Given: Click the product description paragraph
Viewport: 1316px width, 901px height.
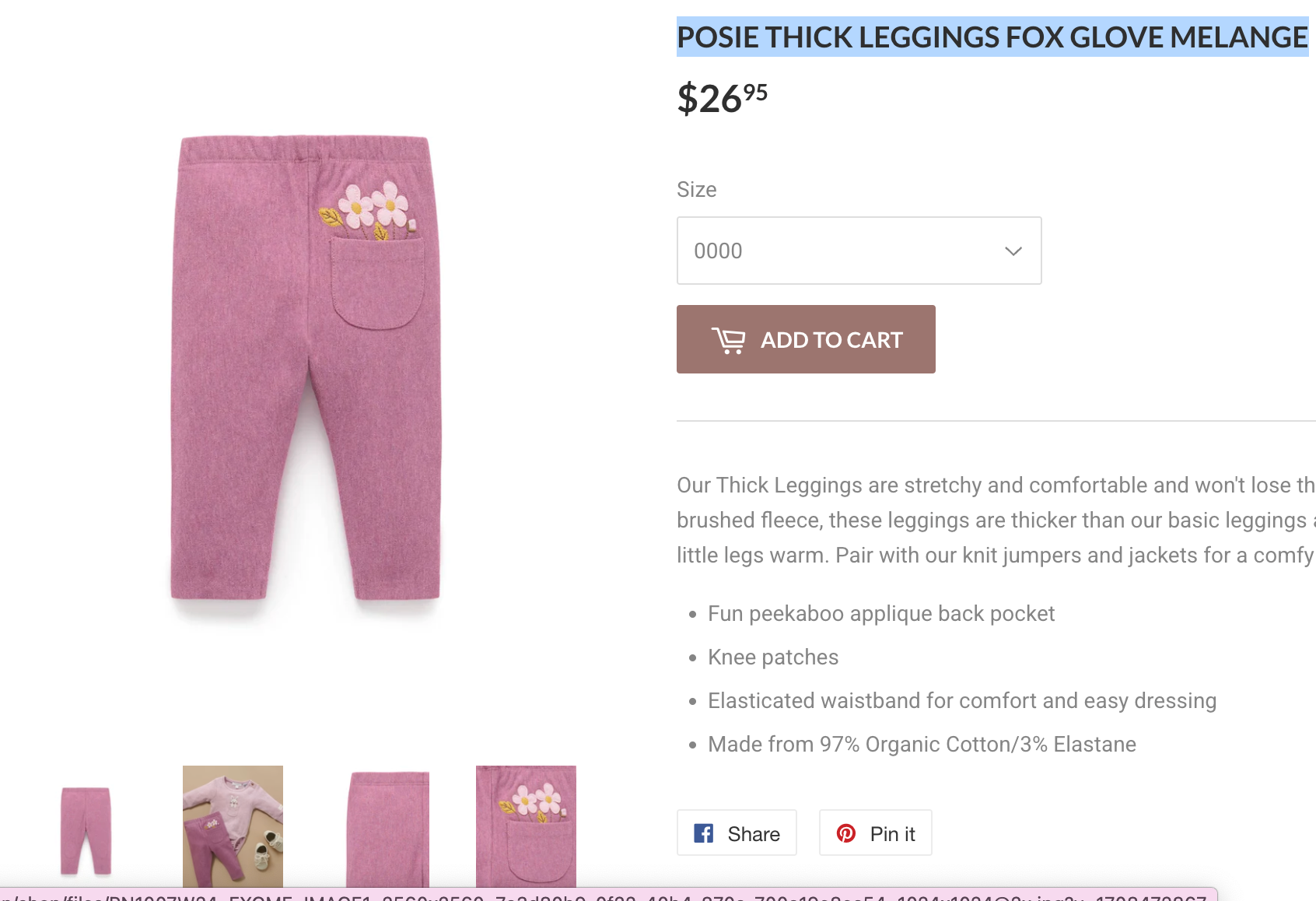Looking at the screenshot, I should (x=996, y=520).
